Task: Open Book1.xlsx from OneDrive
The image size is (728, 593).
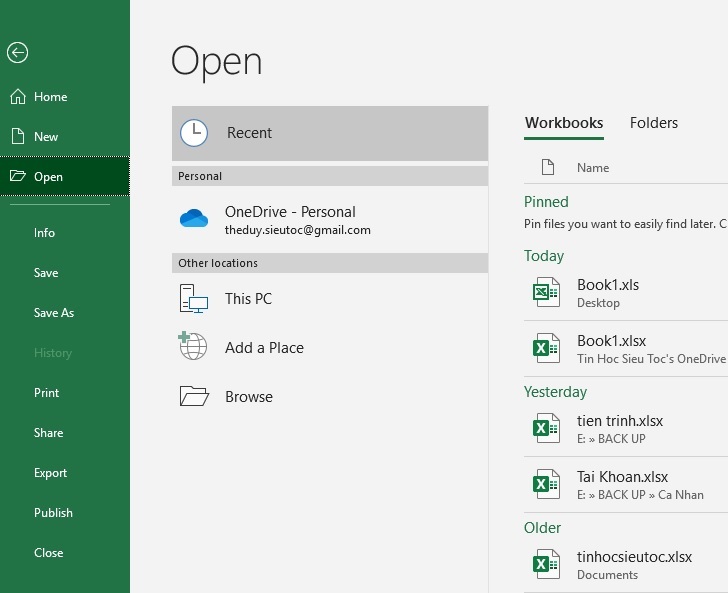Action: [611, 341]
